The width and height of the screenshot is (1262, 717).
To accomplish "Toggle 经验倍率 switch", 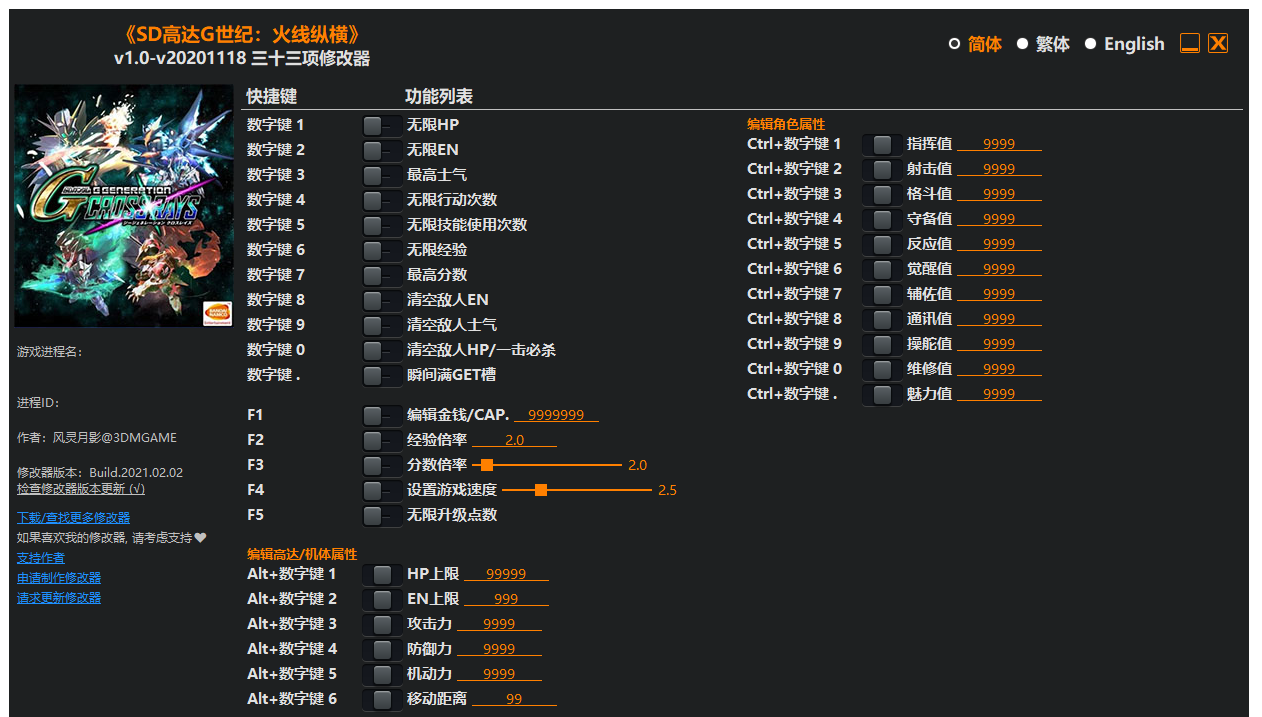I will tap(382, 440).
